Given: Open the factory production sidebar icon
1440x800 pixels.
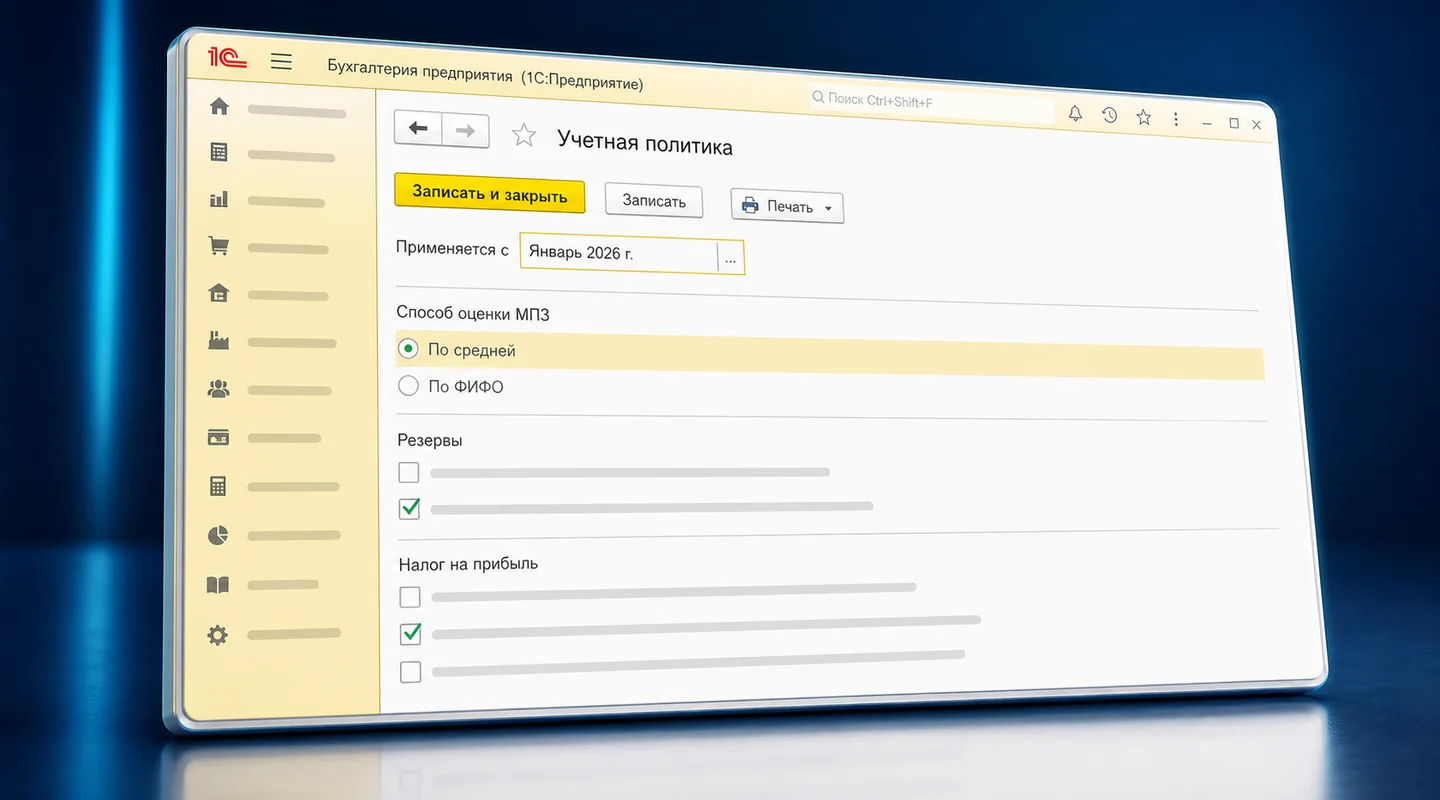Looking at the screenshot, I should tap(218, 340).
